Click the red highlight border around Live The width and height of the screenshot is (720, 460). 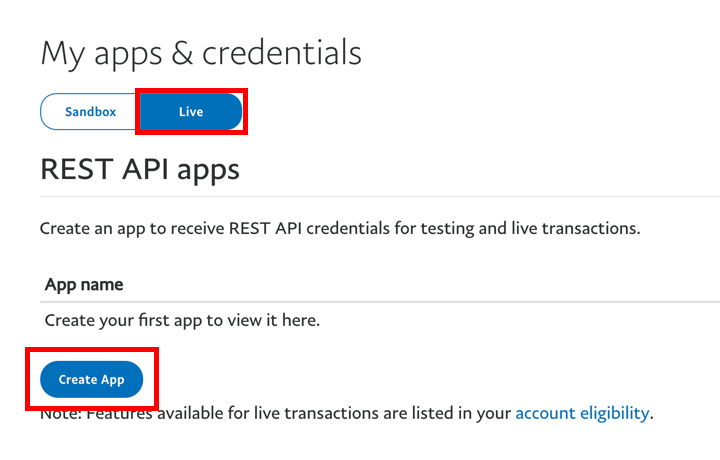[246, 112]
